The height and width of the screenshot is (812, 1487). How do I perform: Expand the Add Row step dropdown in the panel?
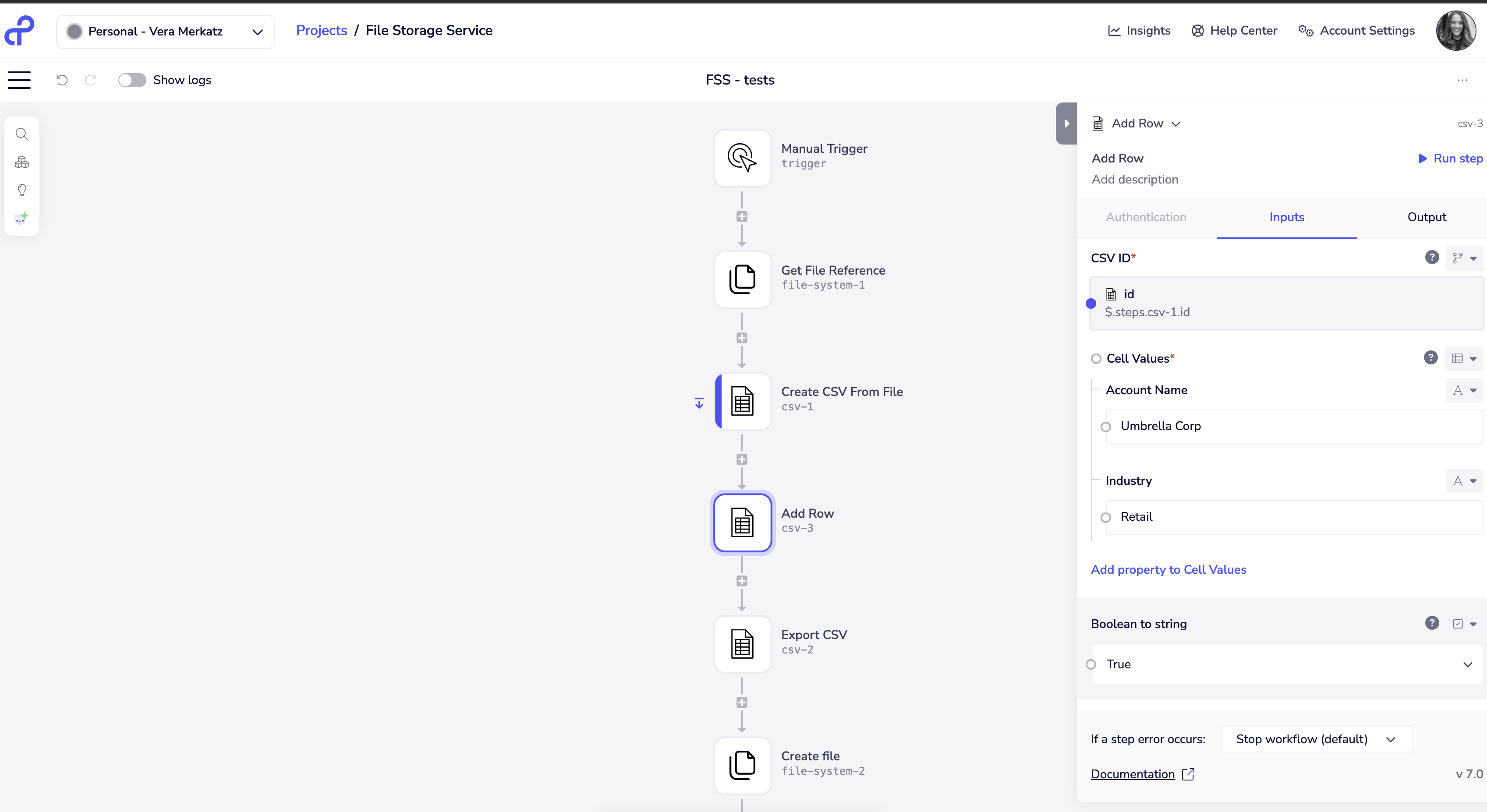tap(1176, 123)
